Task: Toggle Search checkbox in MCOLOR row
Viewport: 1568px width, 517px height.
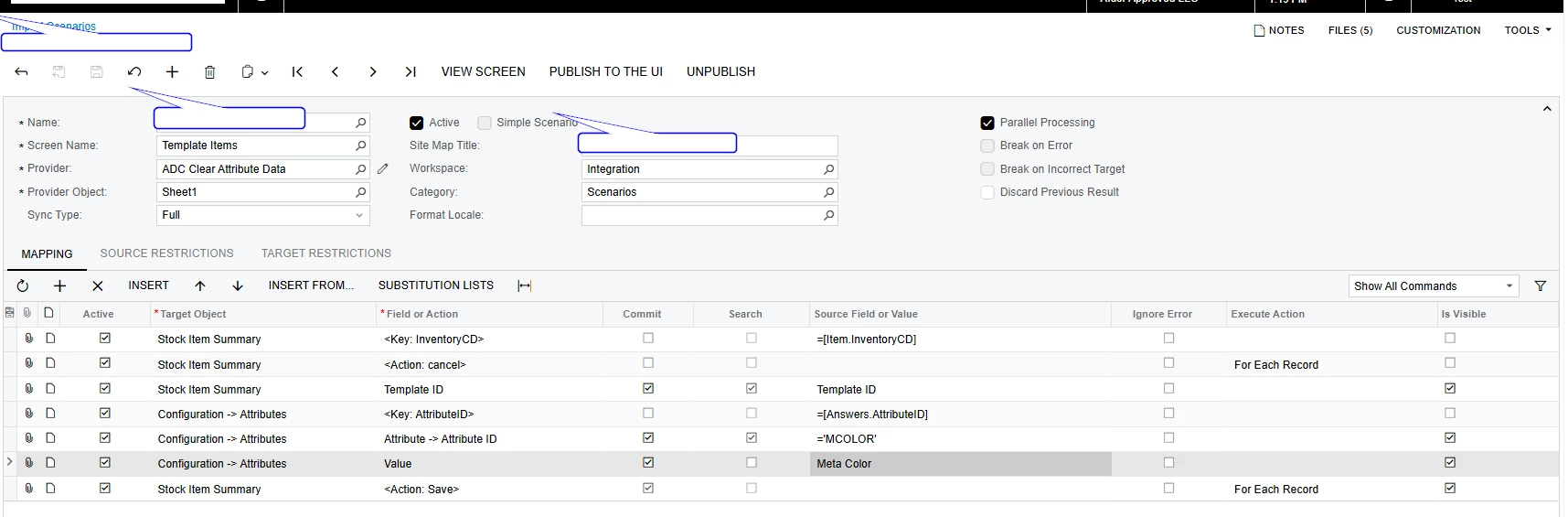Action: [x=752, y=437]
